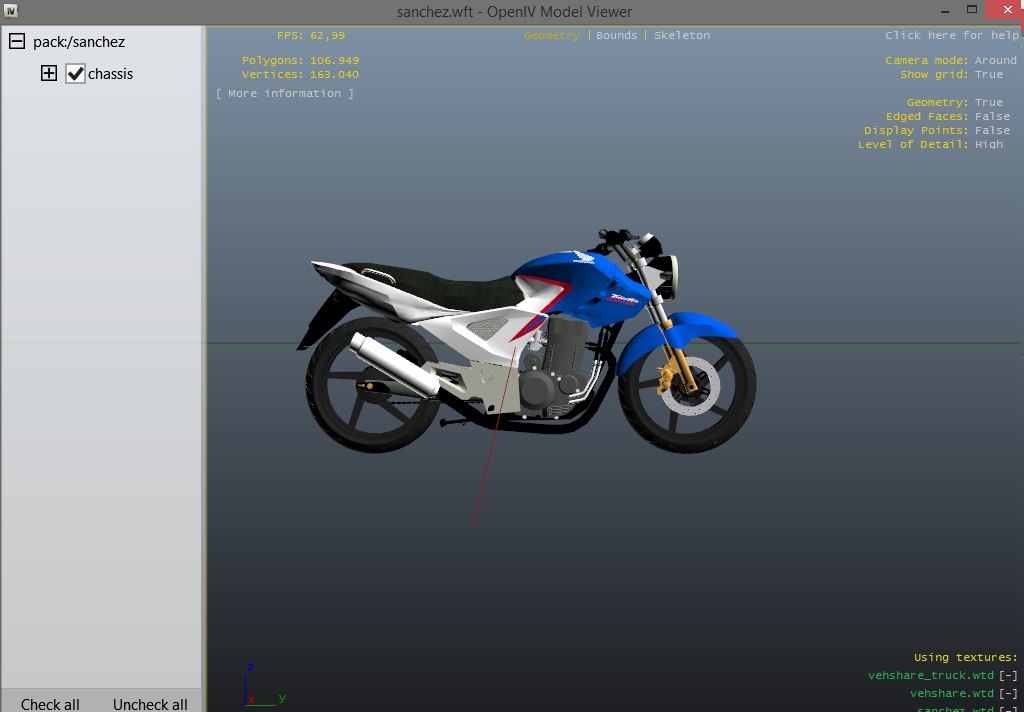Open the Click here for help link
The width and height of the screenshot is (1024, 712).
point(952,35)
